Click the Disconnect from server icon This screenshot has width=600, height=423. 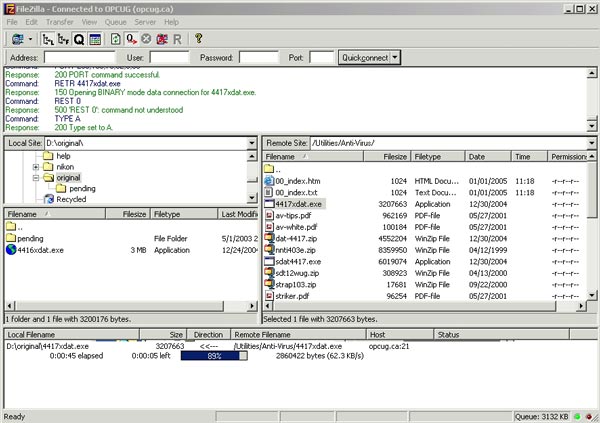click(x=162, y=39)
